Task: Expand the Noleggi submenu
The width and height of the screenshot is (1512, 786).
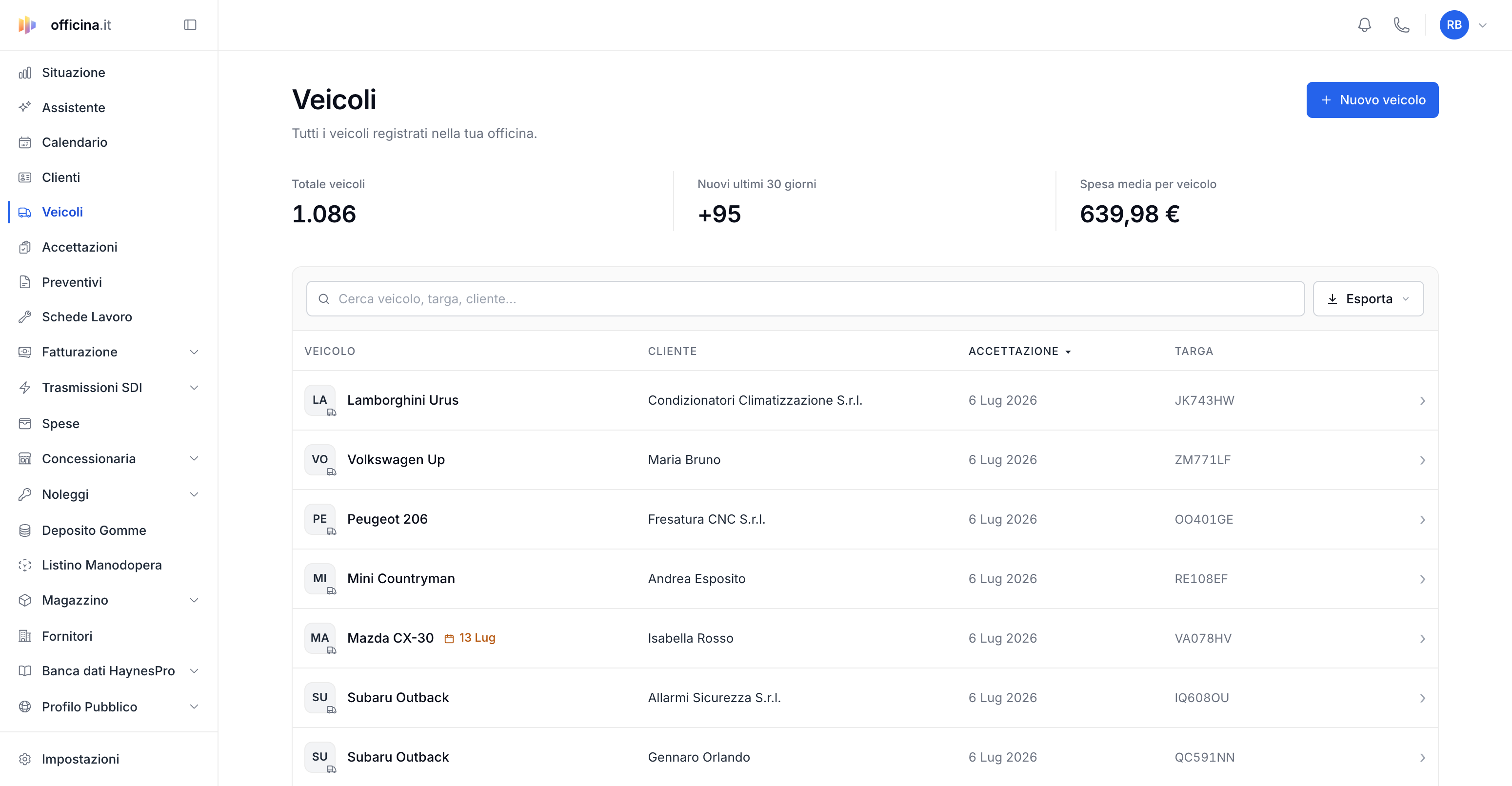Action: click(194, 494)
